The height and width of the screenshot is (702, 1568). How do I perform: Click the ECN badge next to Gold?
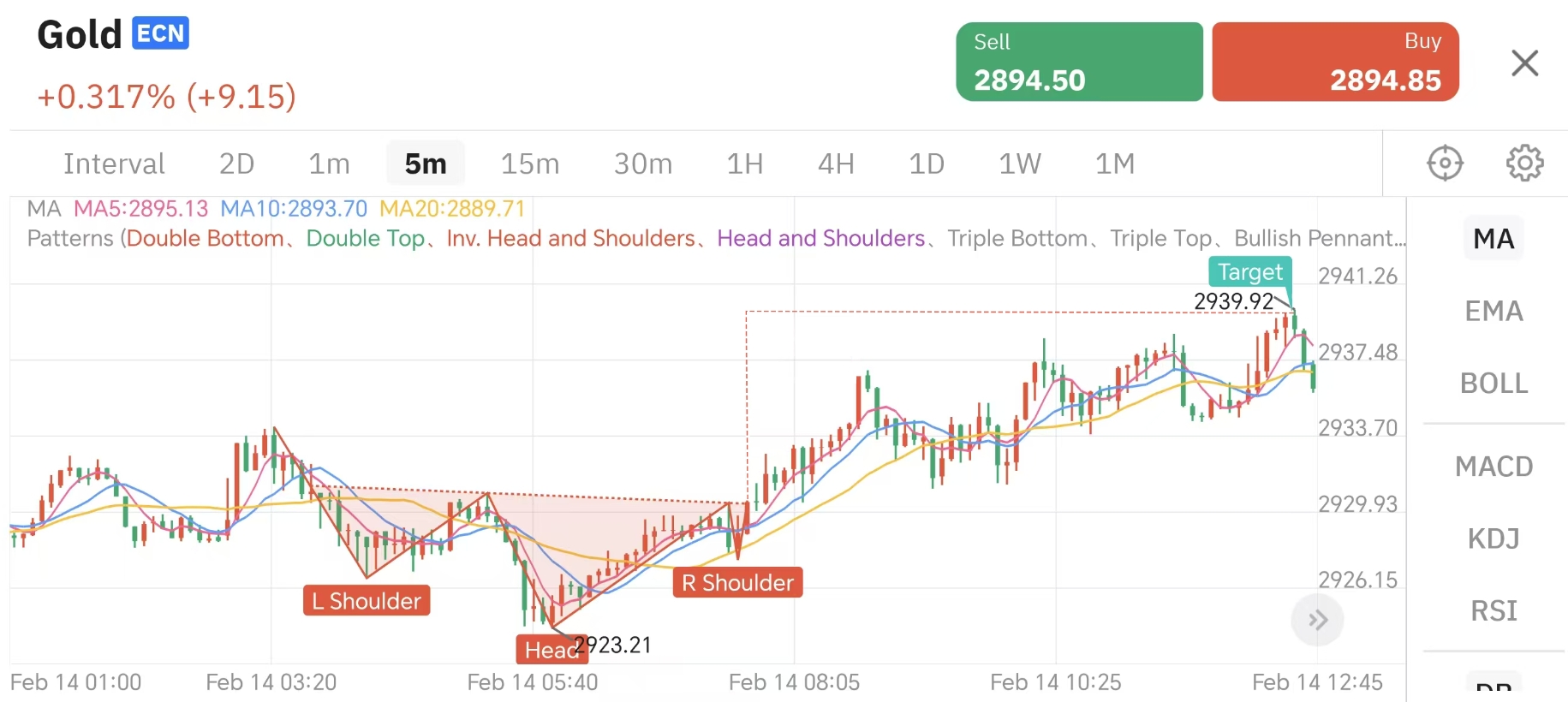[x=160, y=33]
